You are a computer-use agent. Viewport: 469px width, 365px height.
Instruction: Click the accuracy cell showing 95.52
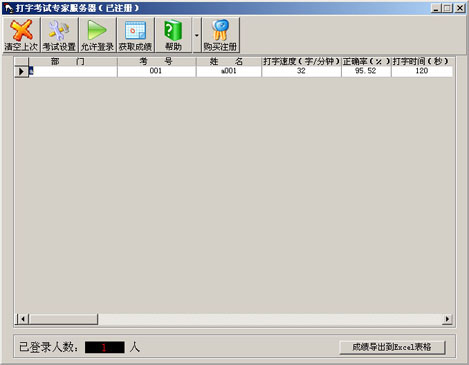pyautogui.click(x=366, y=71)
